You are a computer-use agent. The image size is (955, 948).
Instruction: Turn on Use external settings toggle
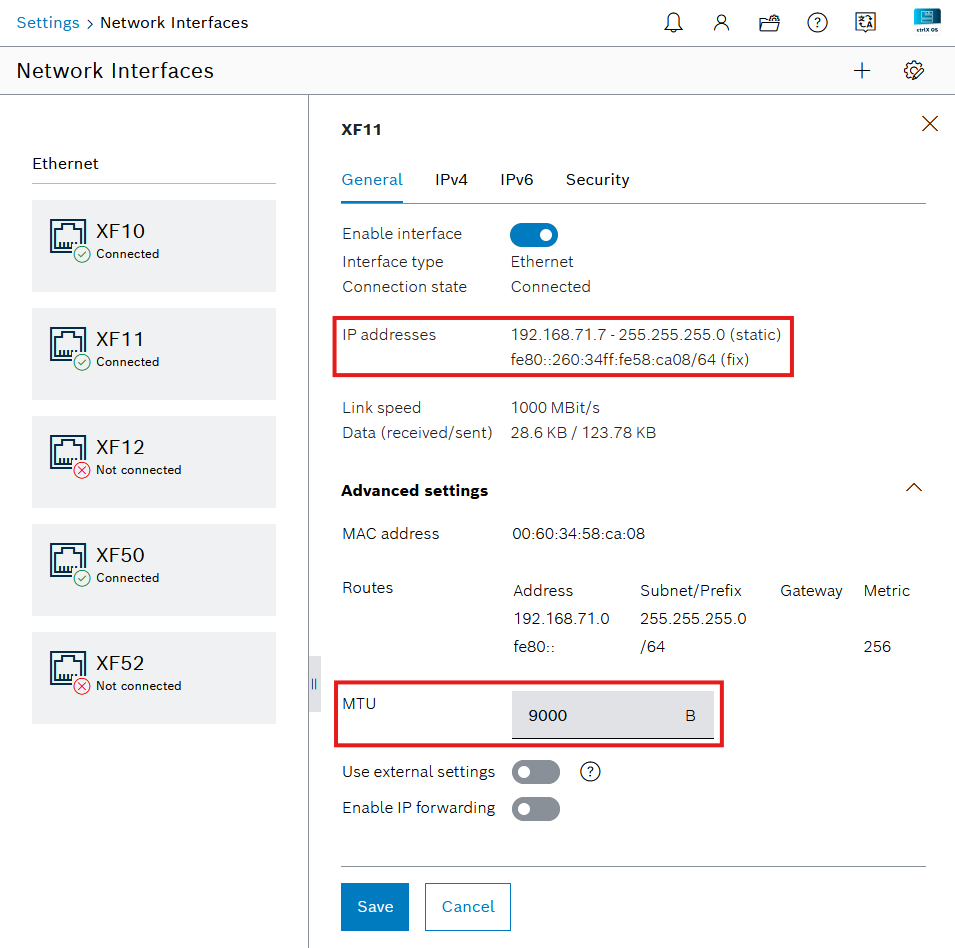click(x=535, y=771)
